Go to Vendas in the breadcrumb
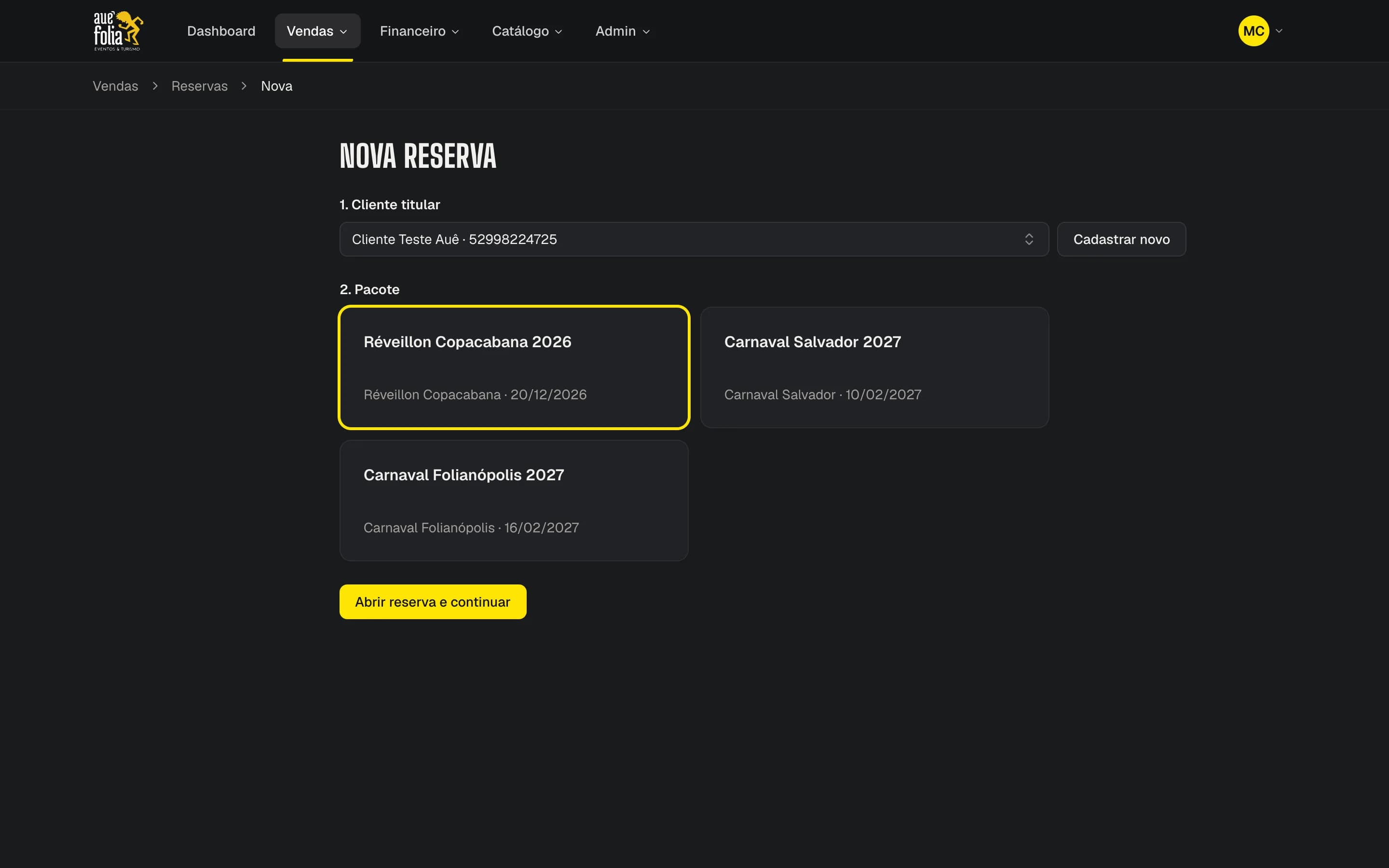1389x868 pixels. pos(115,86)
